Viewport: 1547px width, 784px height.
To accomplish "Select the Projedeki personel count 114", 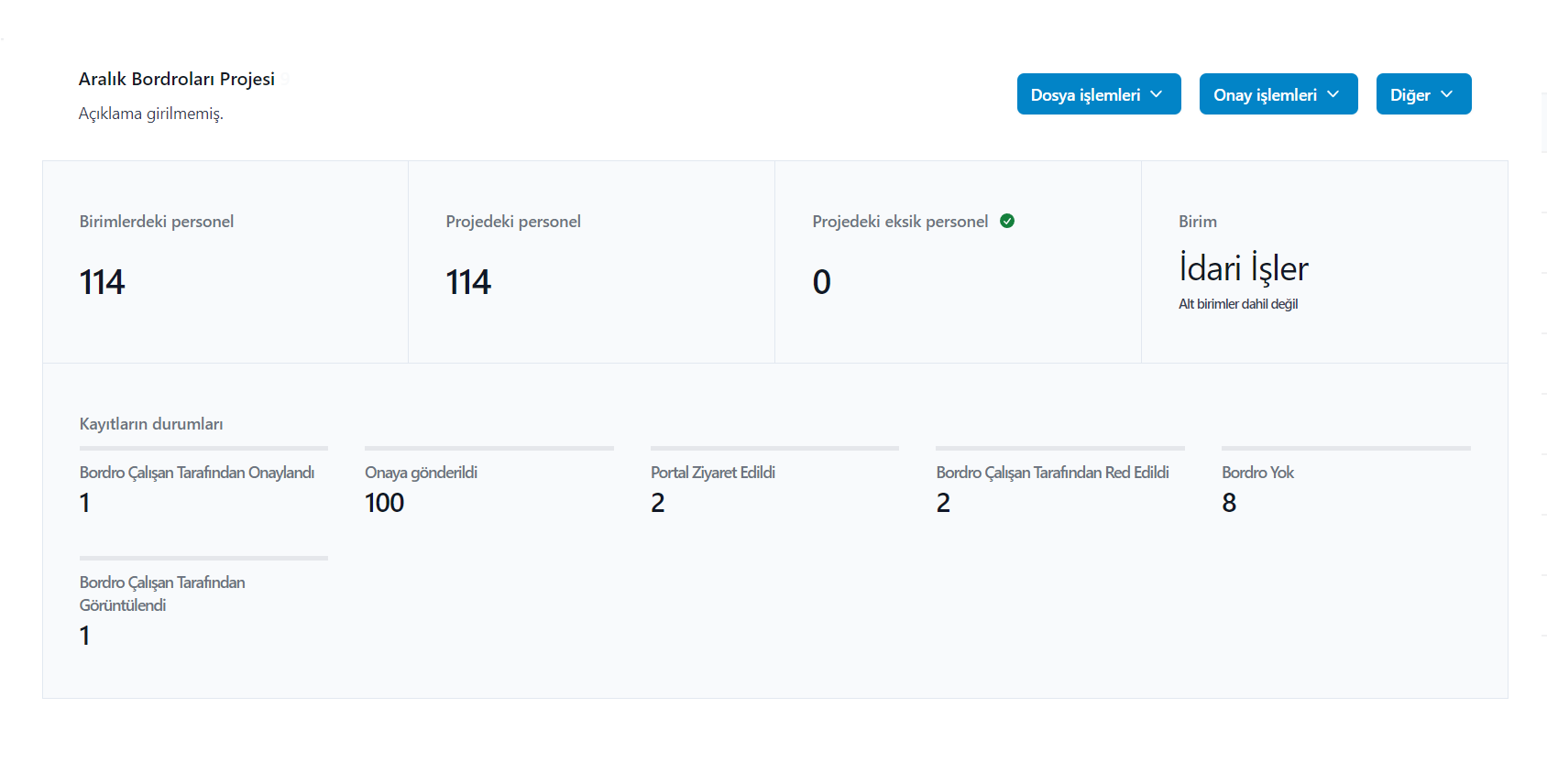I will coord(468,282).
